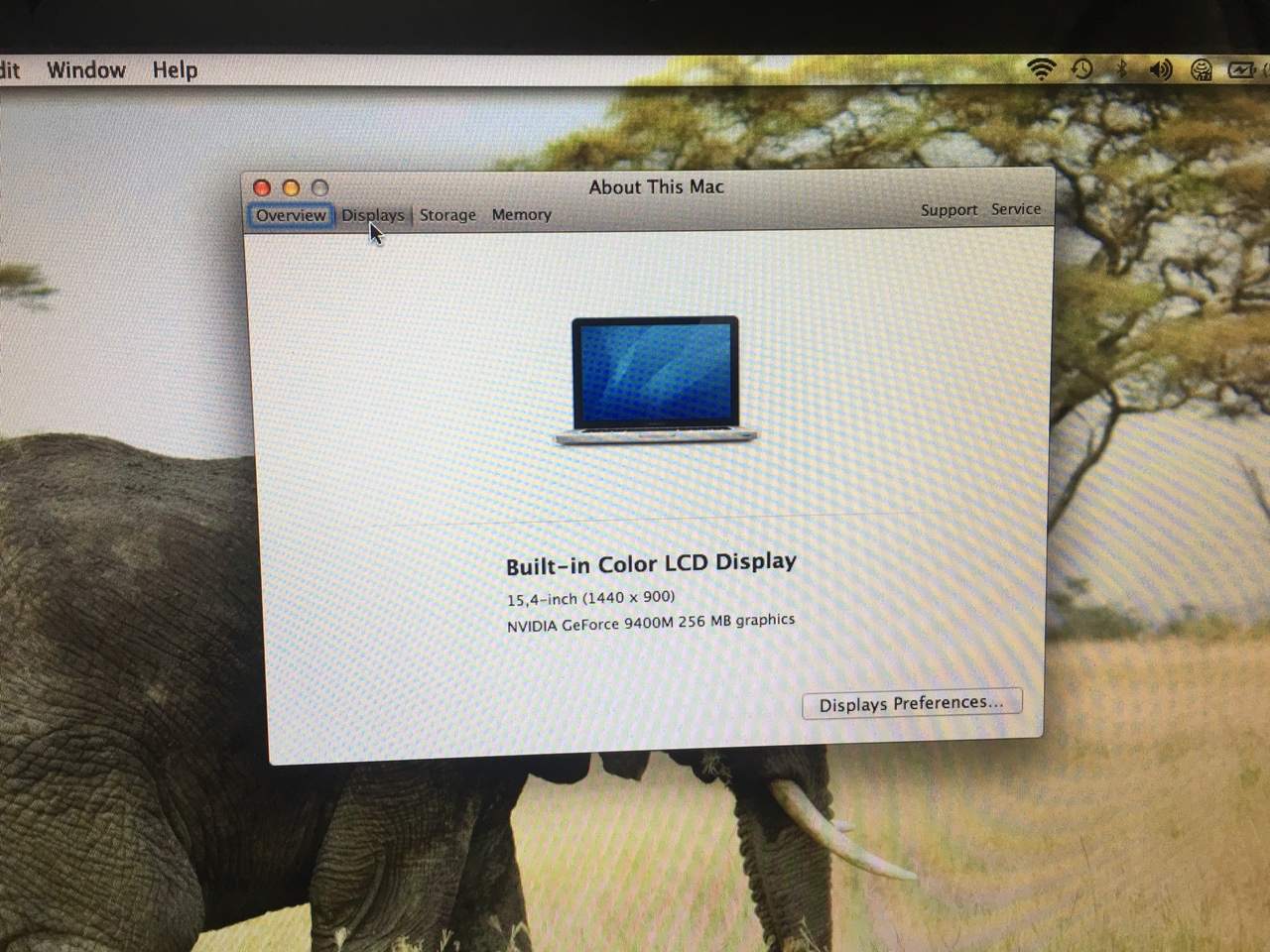Click 'NVIDIA GeForce 9400M 256 MB graphics' text
Image resolution: width=1270 pixels, height=952 pixels.
(651, 623)
